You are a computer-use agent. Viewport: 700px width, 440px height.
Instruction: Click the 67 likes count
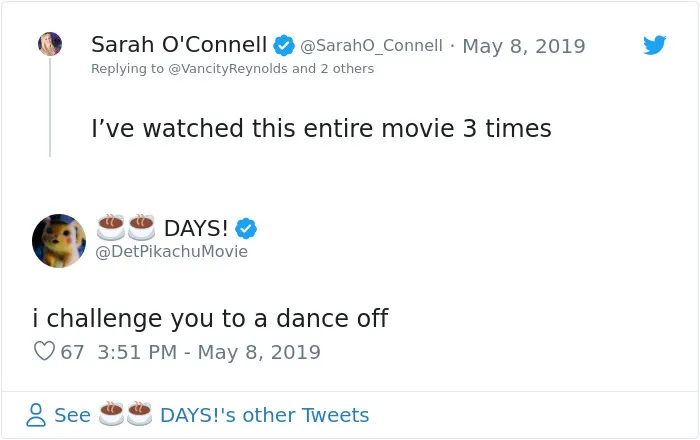(72, 352)
